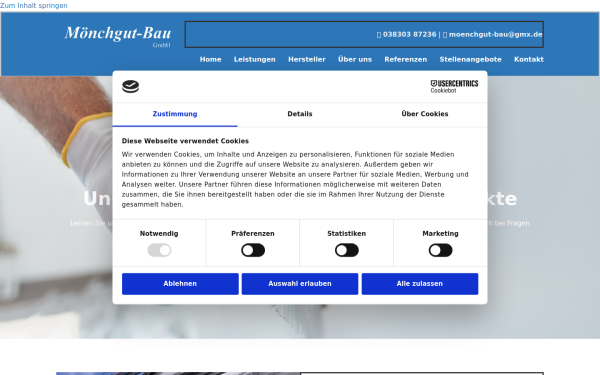Click the heading Diese Webseite verwendet Cookies

(185, 141)
